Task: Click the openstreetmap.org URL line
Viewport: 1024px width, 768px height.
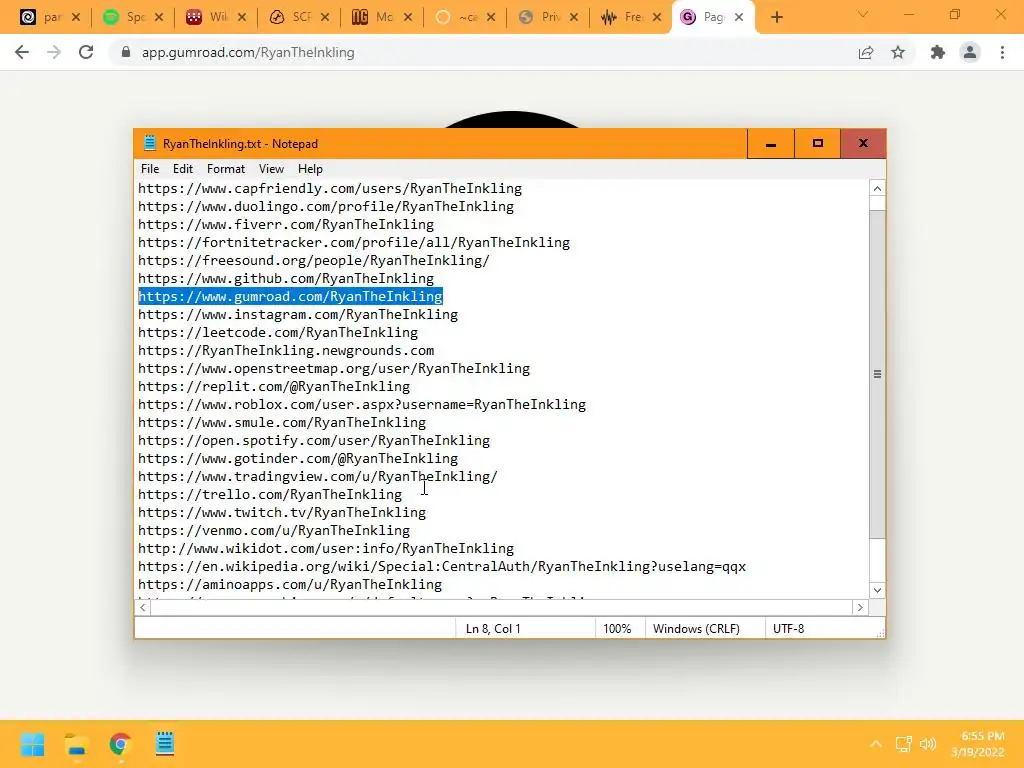Action: pyautogui.click(x=334, y=369)
